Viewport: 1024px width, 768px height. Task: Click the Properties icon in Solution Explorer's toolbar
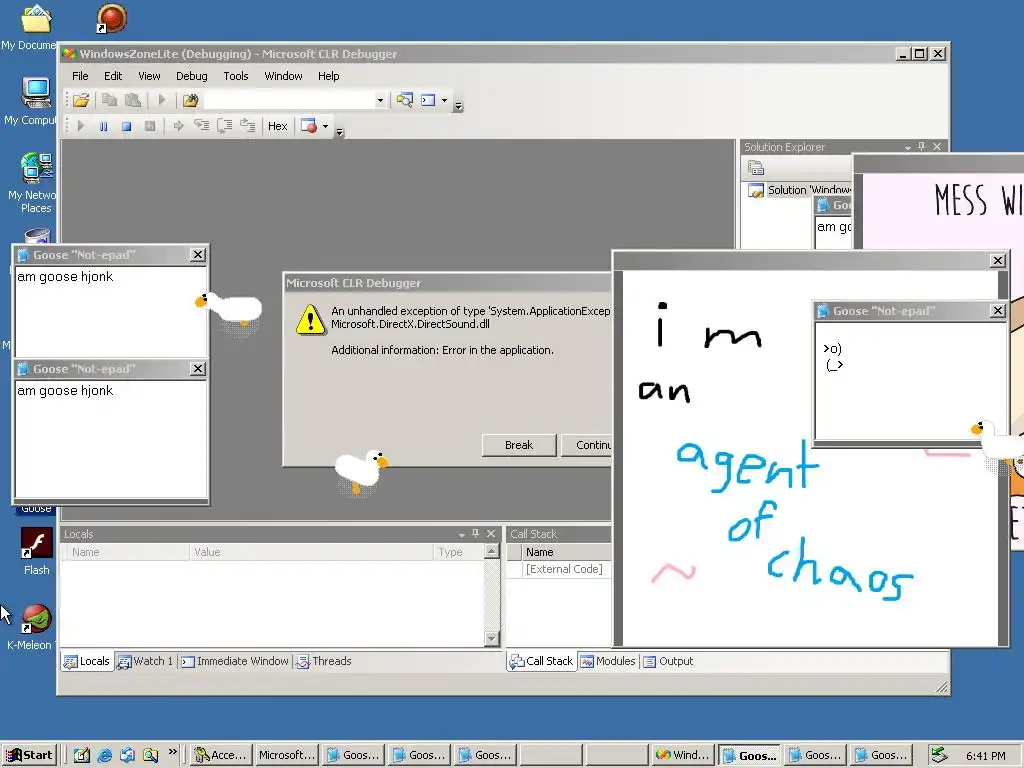pos(756,168)
